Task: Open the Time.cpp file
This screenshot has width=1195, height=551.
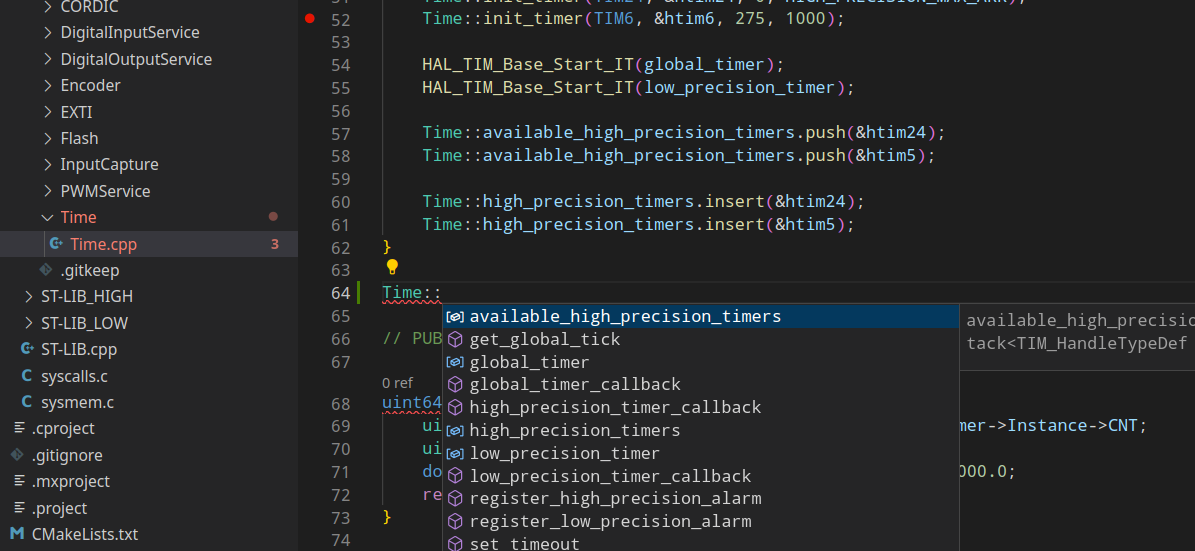Action: [149, 244]
